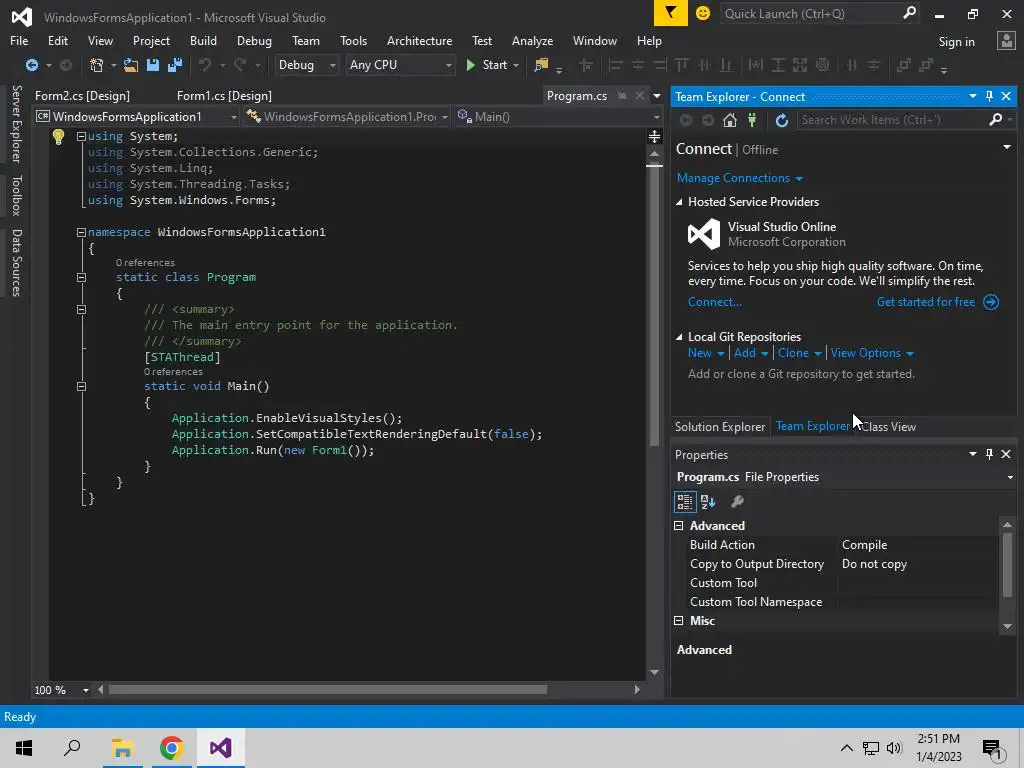This screenshot has height=768, width=1024.
Task: Collapse the summary comment region
Action: [x=81, y=310]
